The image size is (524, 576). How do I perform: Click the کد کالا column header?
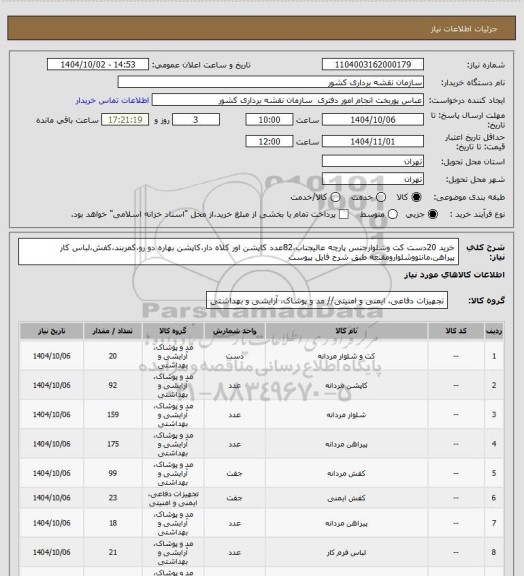point(456,331)
